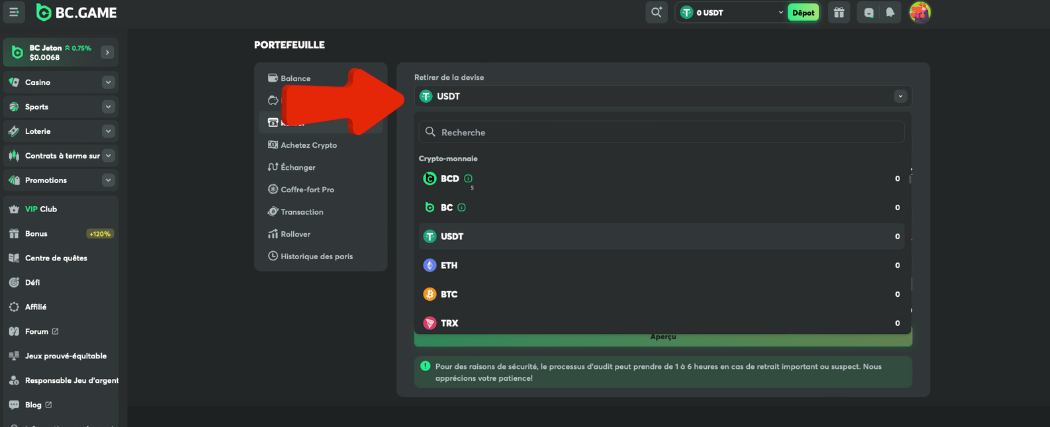Select the Rollover tab
1050x427 pixels.
click(321, 234)
